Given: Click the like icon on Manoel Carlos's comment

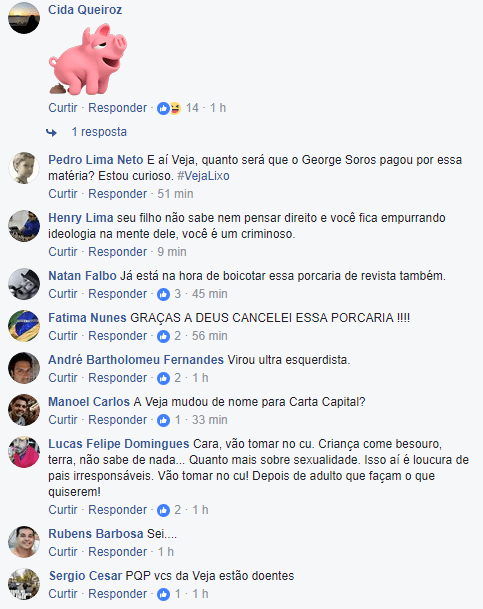Looking at the screenshot, I should pyautogui.click(x=163, y=420).
